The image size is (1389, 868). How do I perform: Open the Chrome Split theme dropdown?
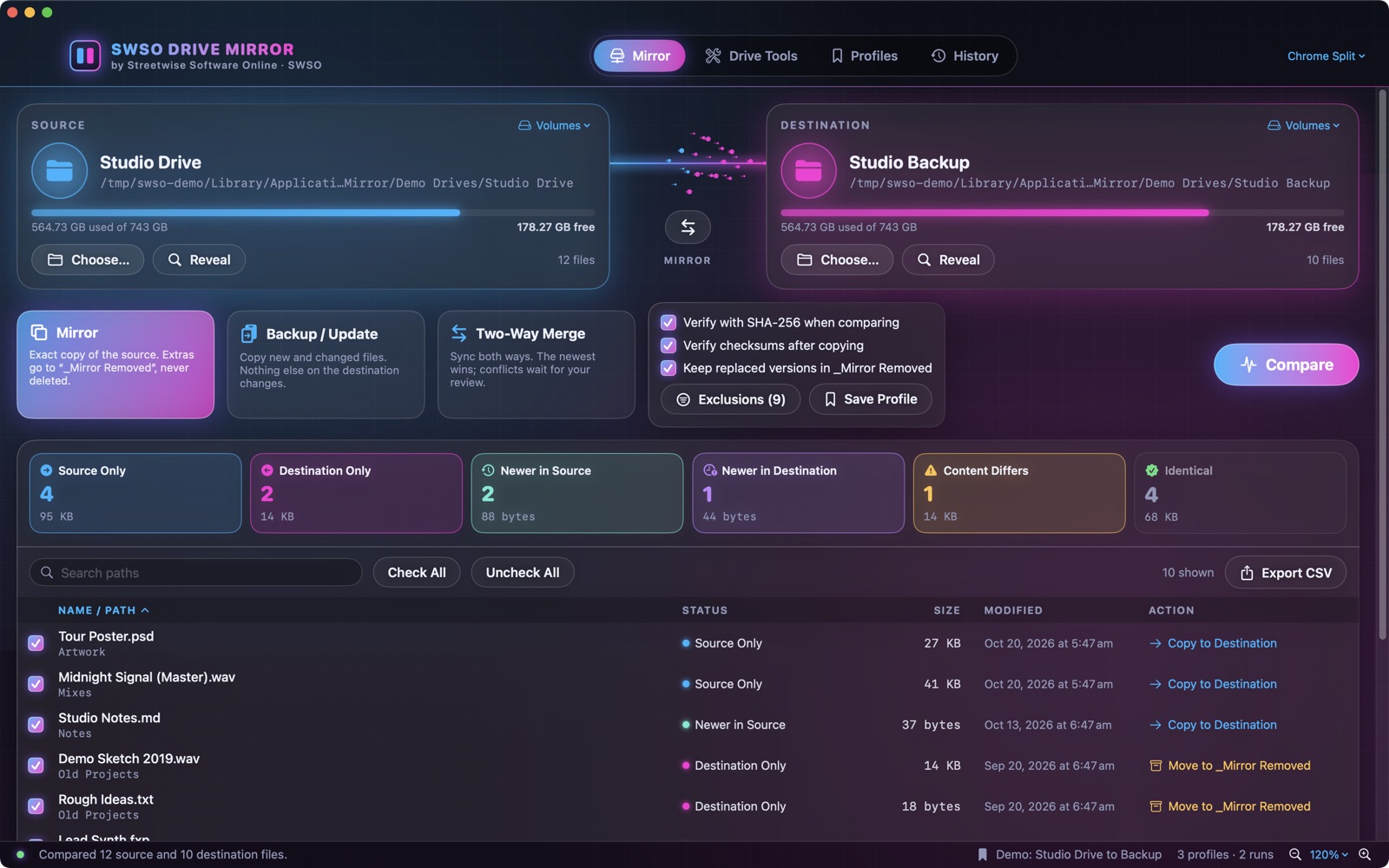tap(1326, 56)
